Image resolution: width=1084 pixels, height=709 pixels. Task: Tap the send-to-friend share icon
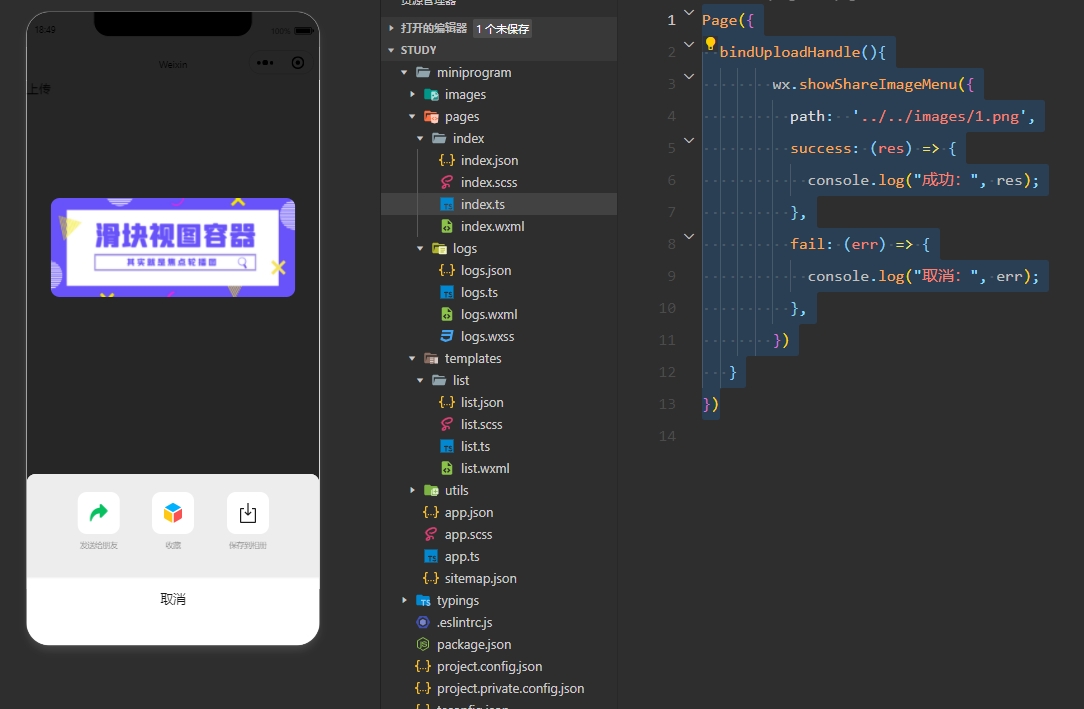[x=98, y=513]
